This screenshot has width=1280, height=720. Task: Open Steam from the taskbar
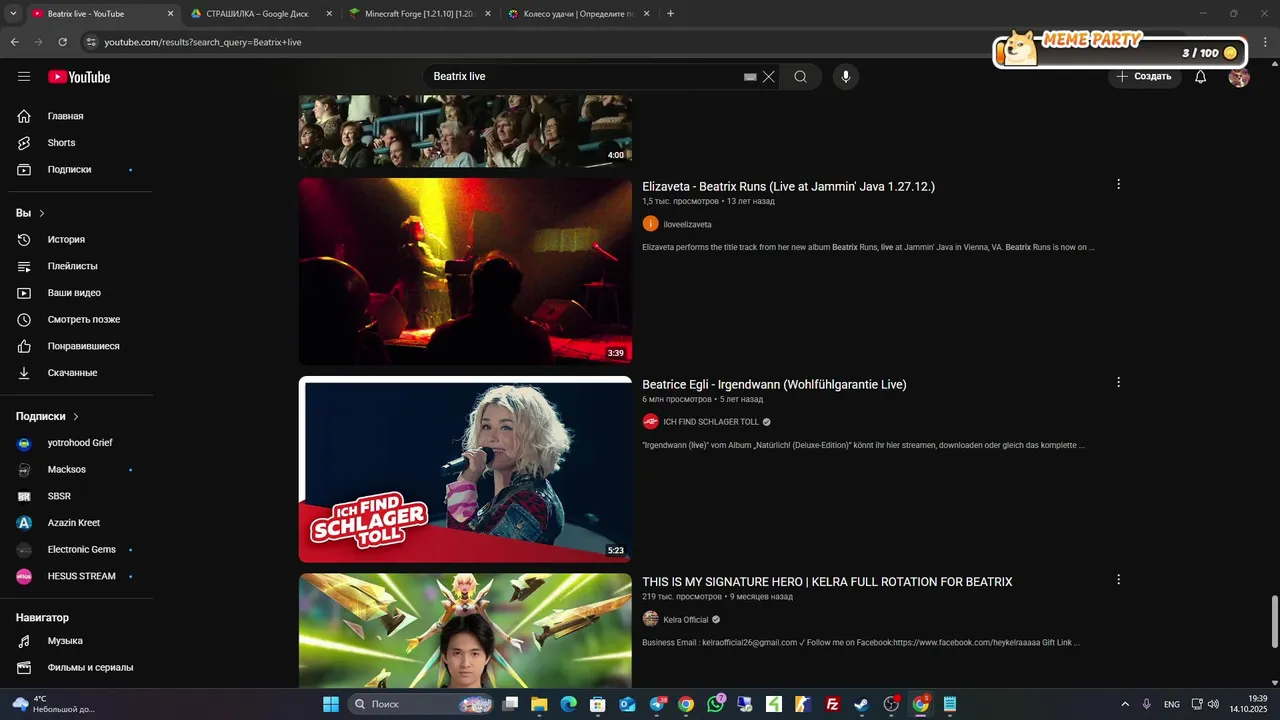861,704
